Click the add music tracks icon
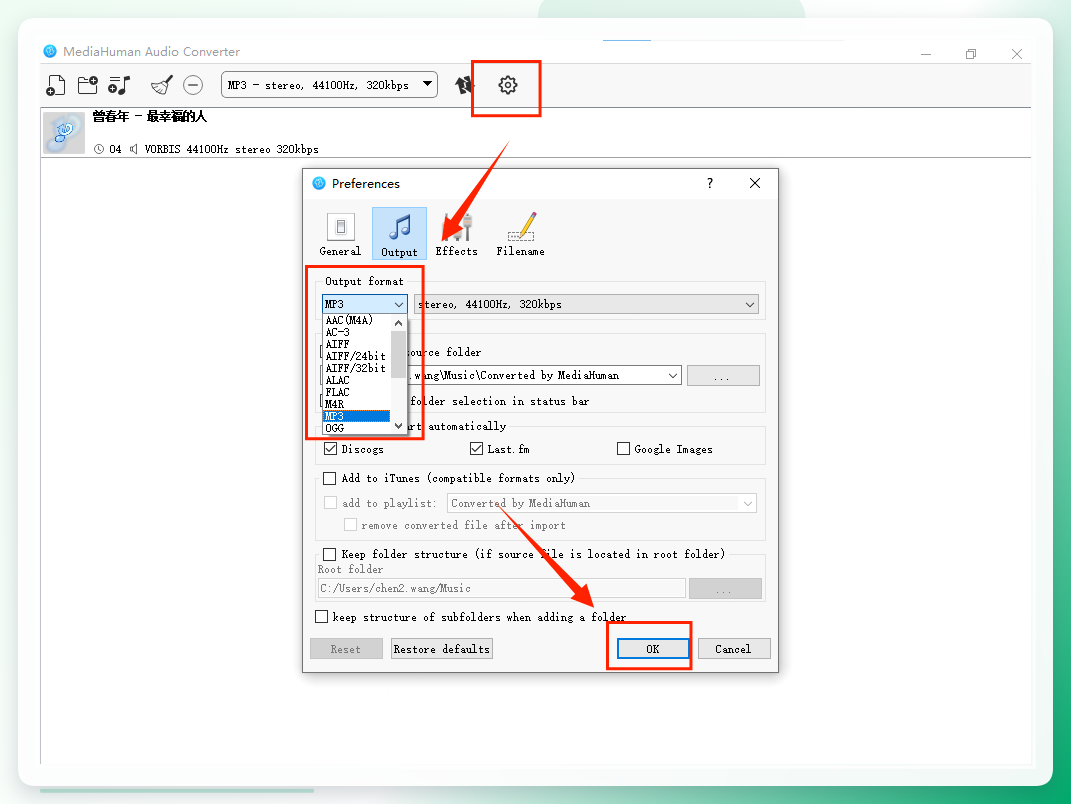 point(119,85)
